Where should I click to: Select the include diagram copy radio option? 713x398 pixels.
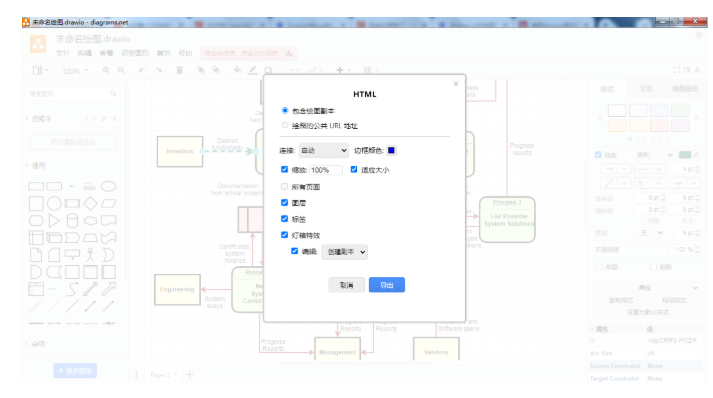(285, 111)
